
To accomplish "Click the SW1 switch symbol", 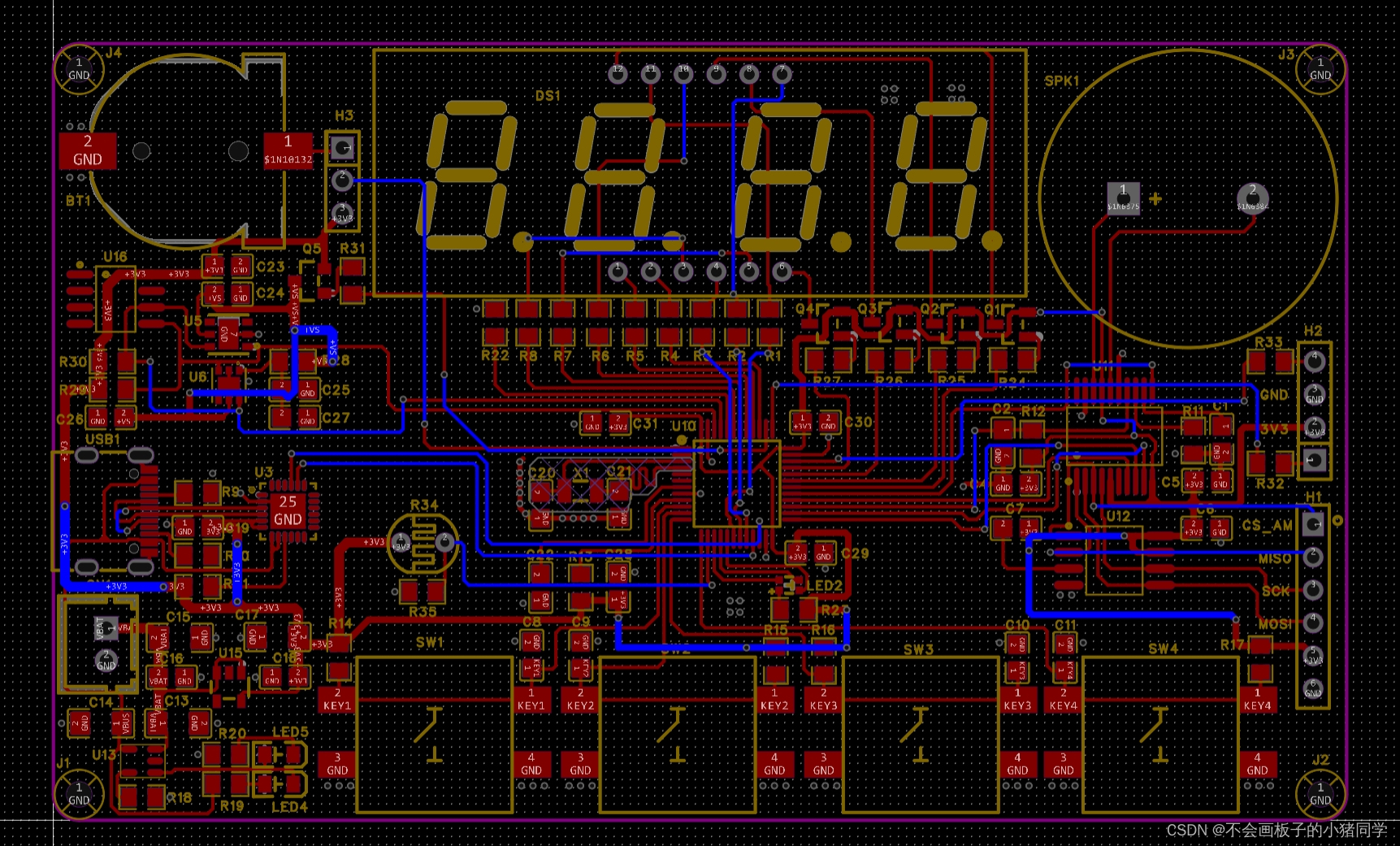I will [434, 735].
